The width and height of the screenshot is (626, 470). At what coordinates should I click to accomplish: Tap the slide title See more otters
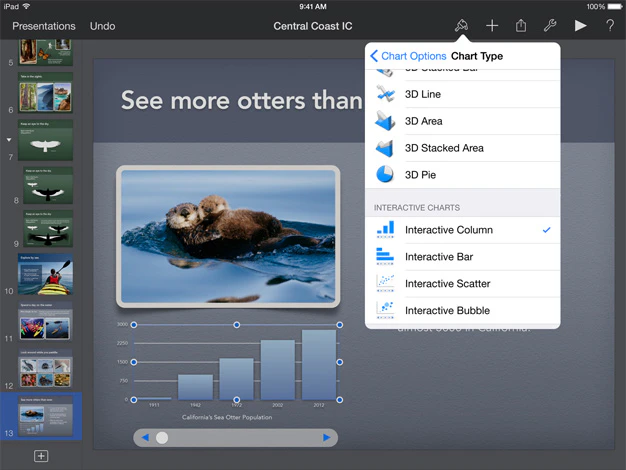pyautogui.click(x=242, y=100)
